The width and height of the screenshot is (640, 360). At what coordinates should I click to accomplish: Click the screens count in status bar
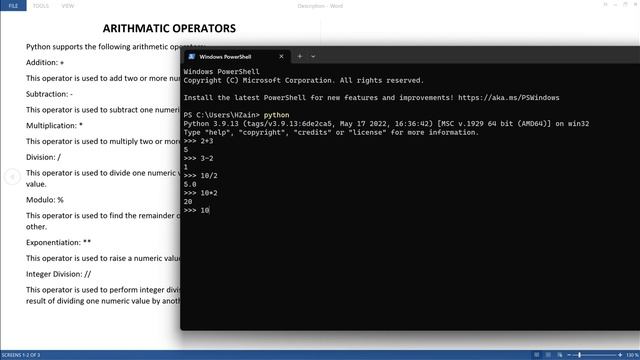(21, 355)
